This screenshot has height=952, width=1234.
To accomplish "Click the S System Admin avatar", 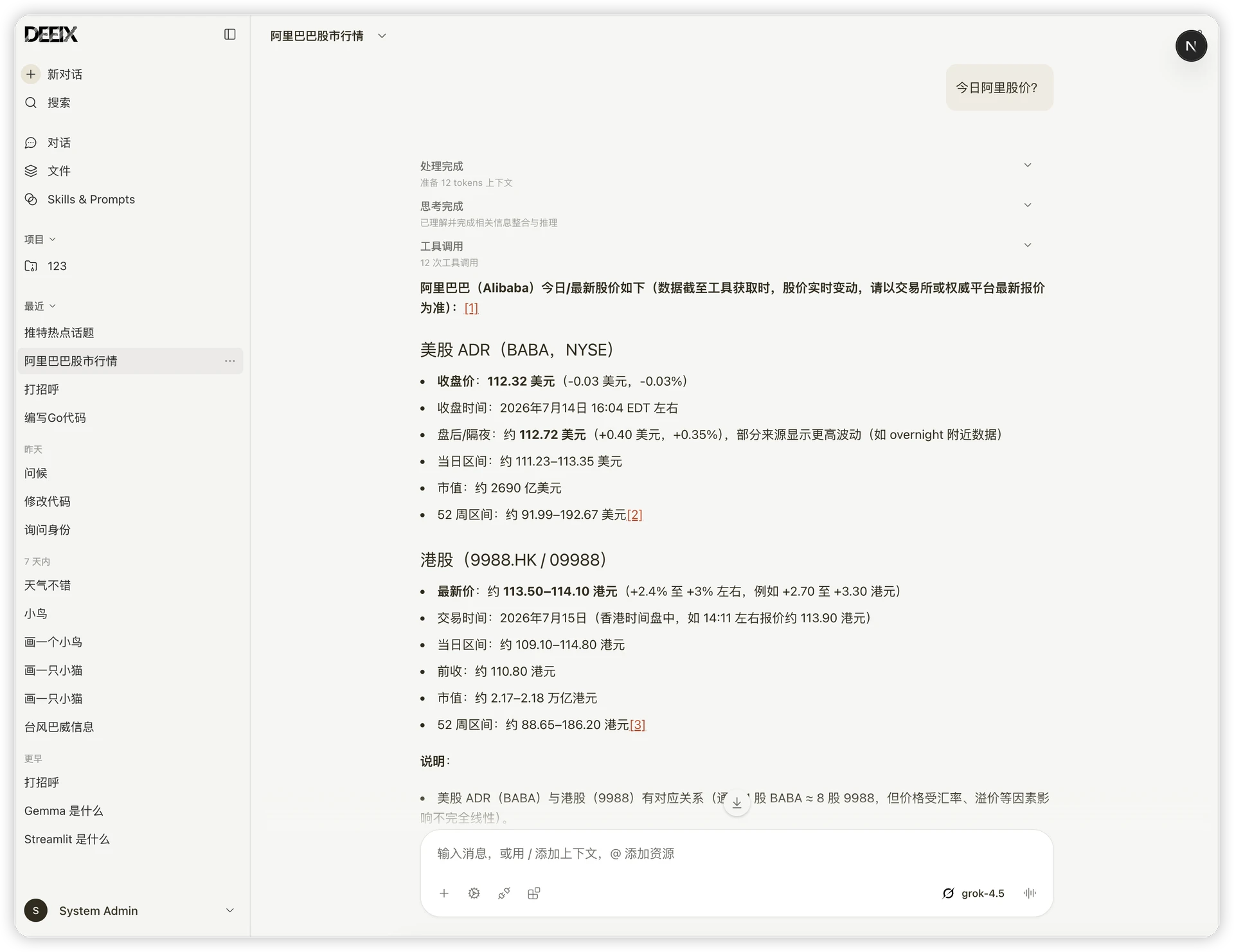I will [x=36, y=910].
